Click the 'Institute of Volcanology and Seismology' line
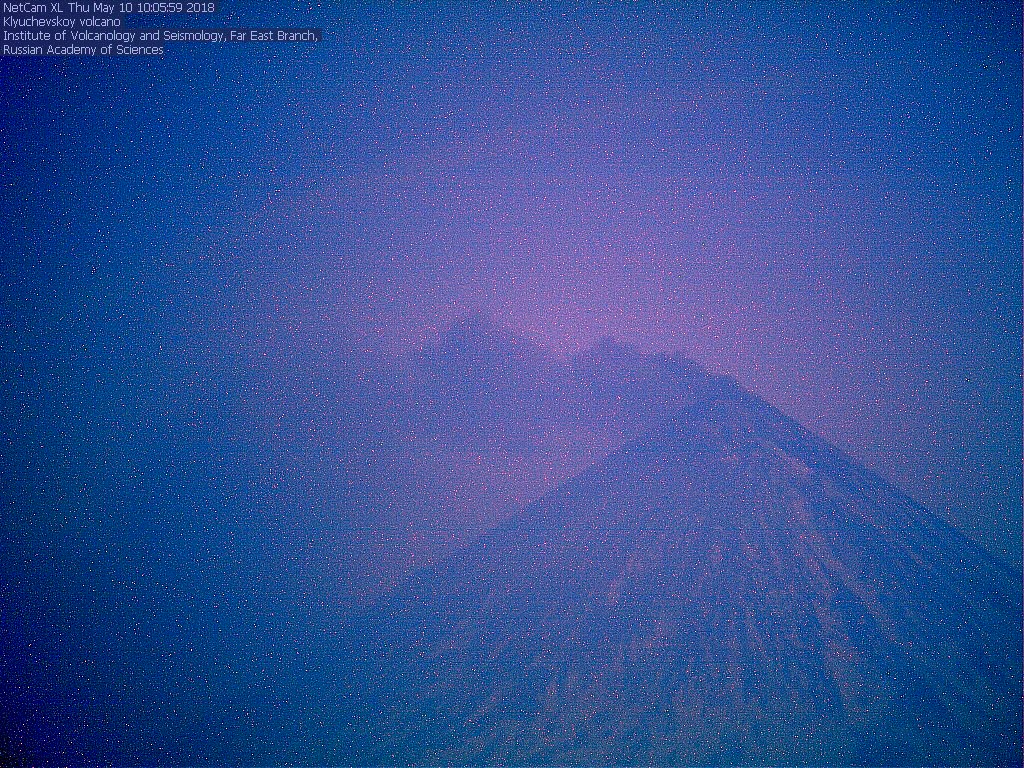1024x768 pixels. coord(161,36)
